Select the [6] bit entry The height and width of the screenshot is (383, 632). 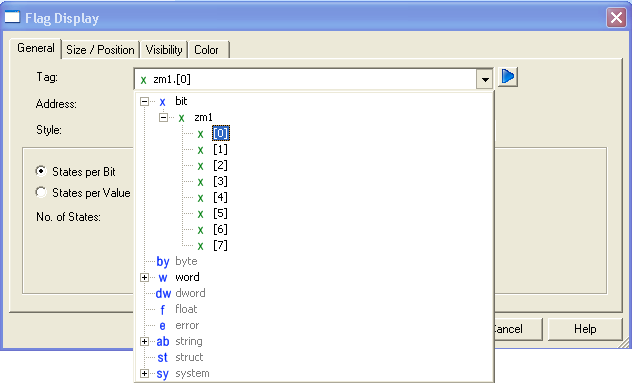220,229
